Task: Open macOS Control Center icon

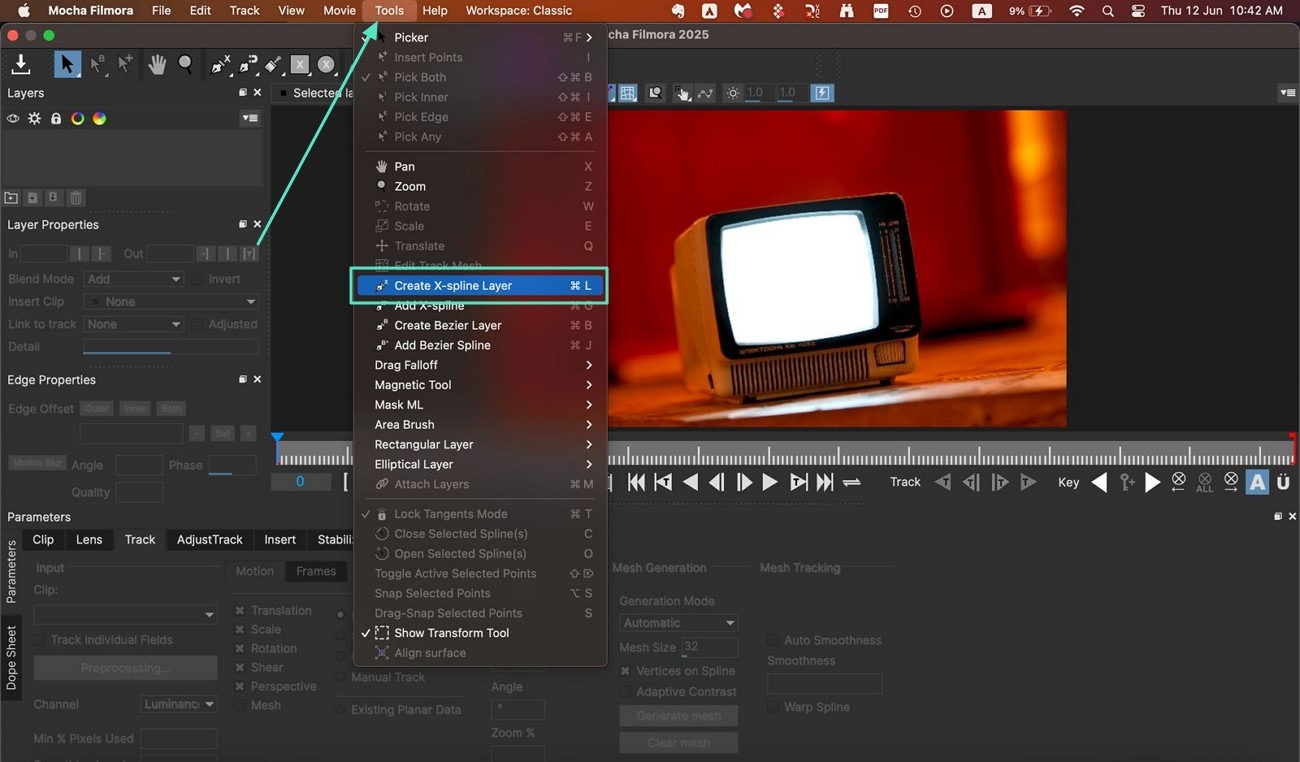Action: pyautogui.click(x=1138, y=11)
